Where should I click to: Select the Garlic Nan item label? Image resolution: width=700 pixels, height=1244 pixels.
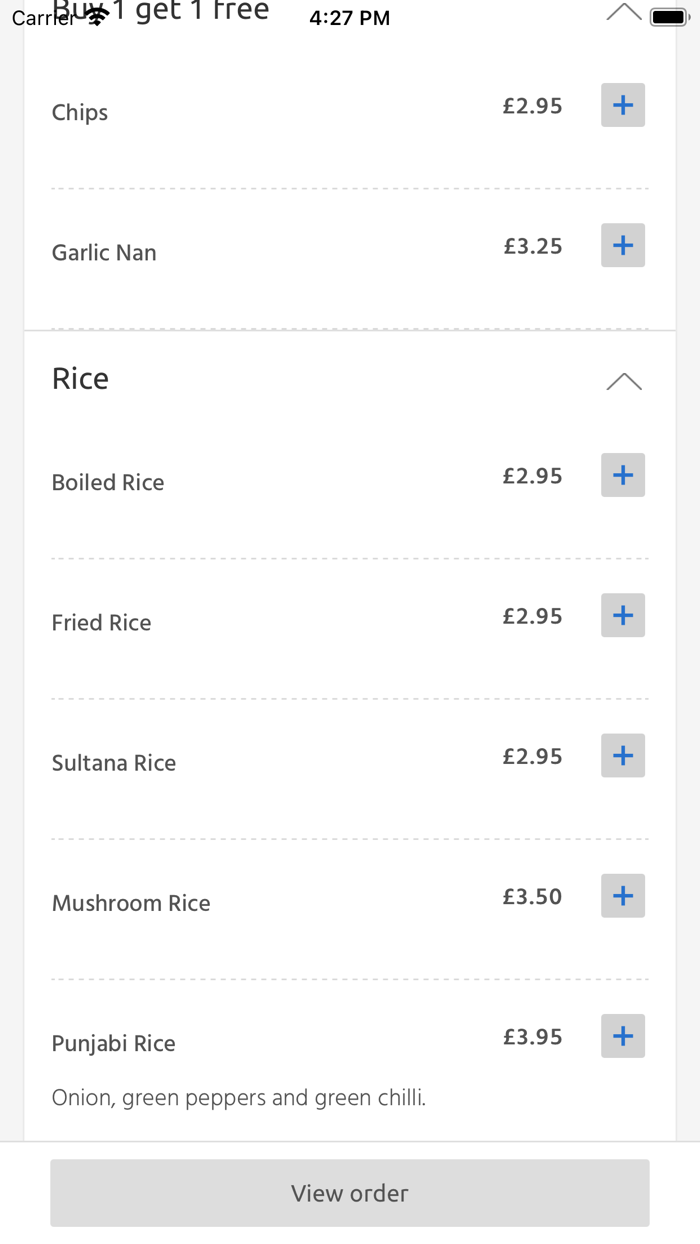coord(104,253)
